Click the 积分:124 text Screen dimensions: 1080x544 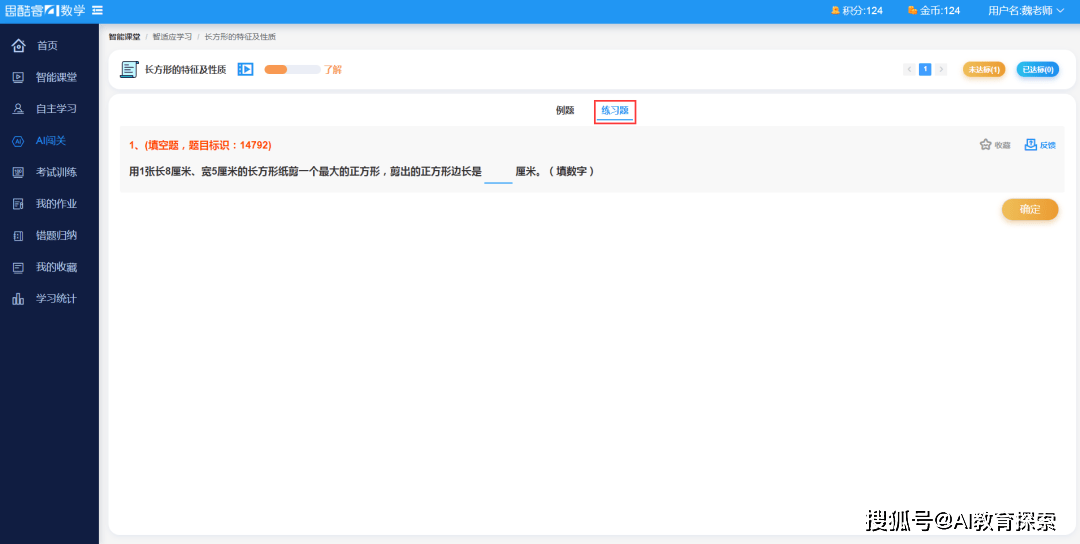[862, 10]
